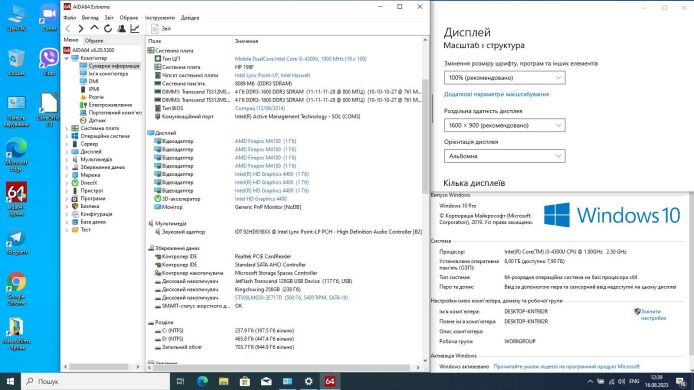
Task: Open the scaling 100% (рекомендовано) dropdown
Action: tap(505, 77)
